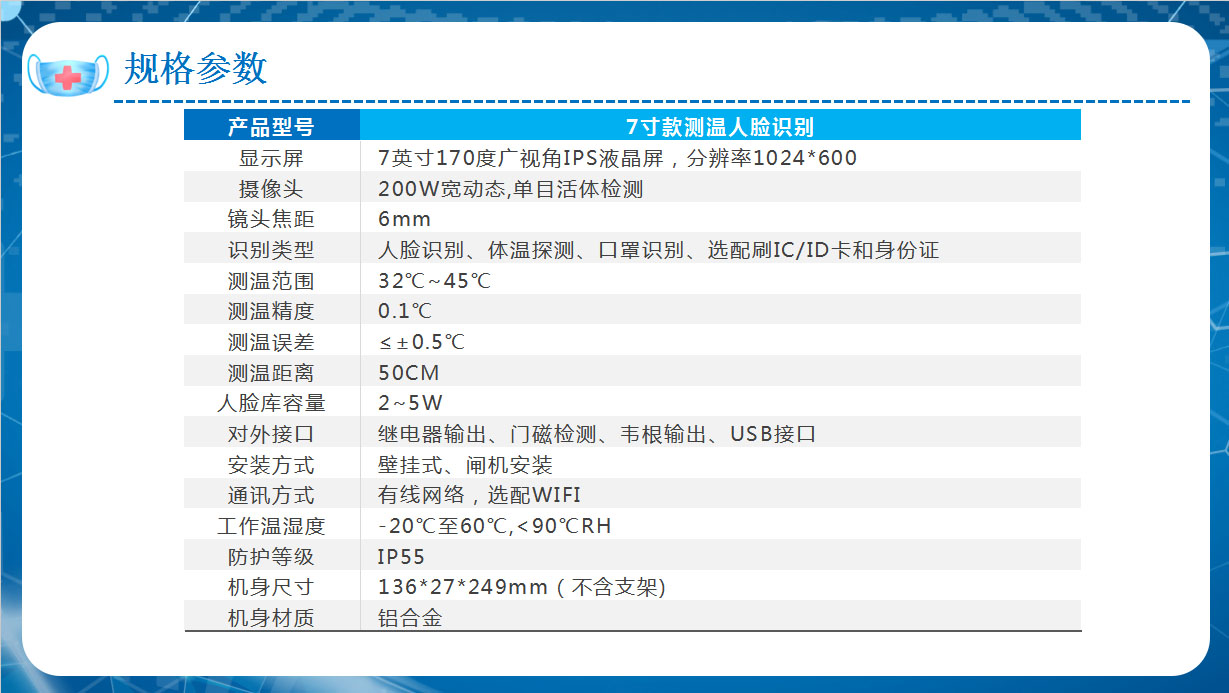Select the 防护等级 row label
The height and width of the screenshot is (693, 1229).
click(x=271, y=557)
